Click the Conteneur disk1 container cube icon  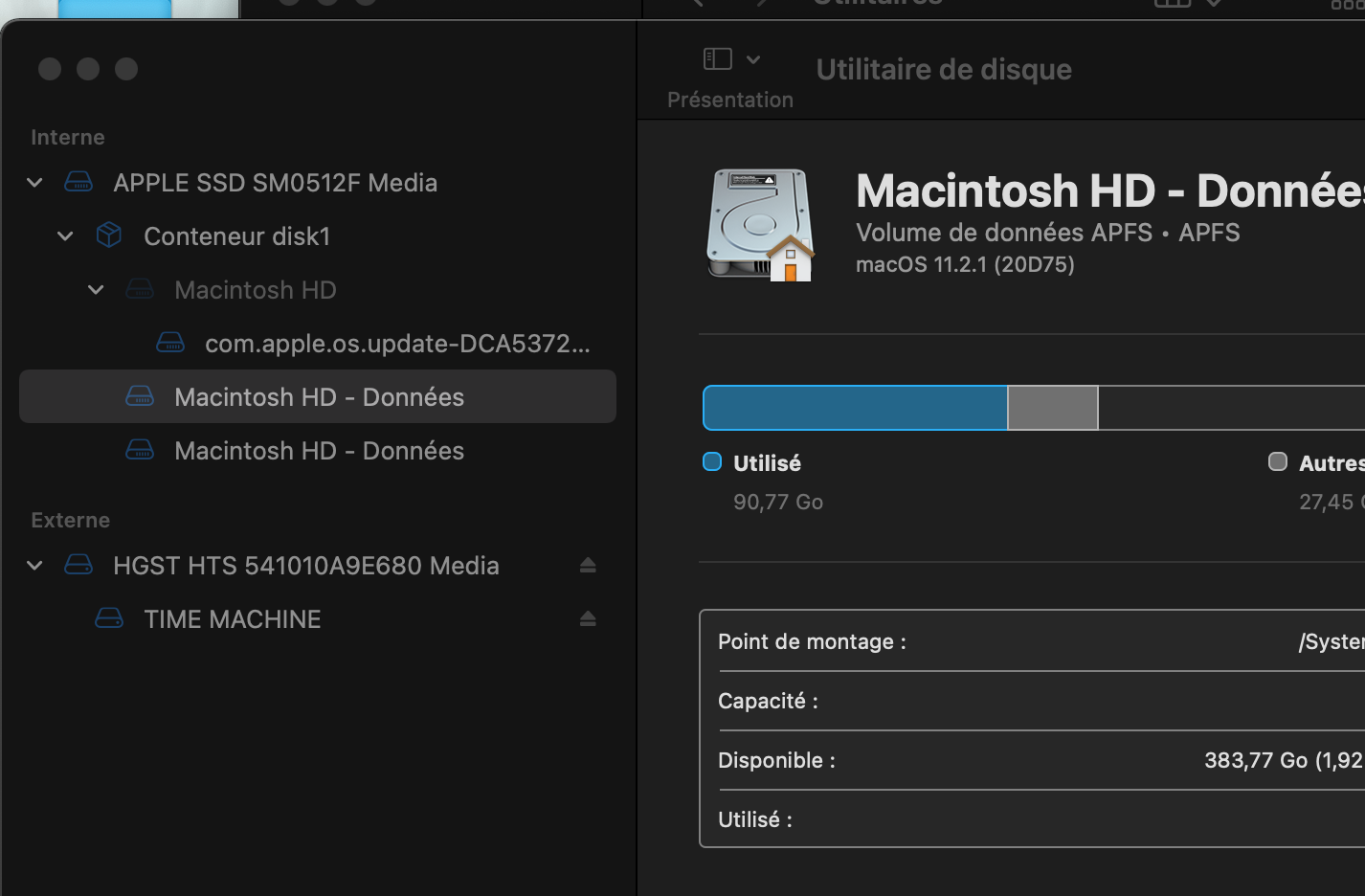(x=109, y=235)
